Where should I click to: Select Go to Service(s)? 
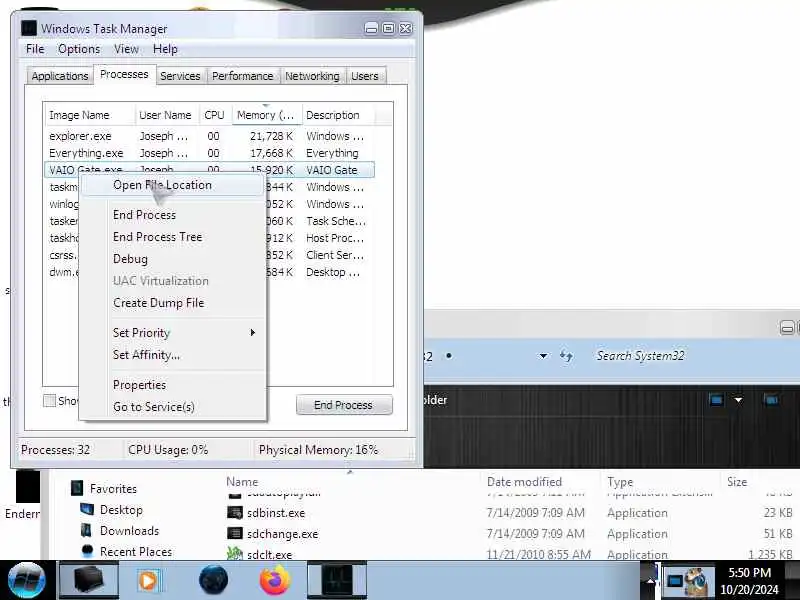[172, 407]
